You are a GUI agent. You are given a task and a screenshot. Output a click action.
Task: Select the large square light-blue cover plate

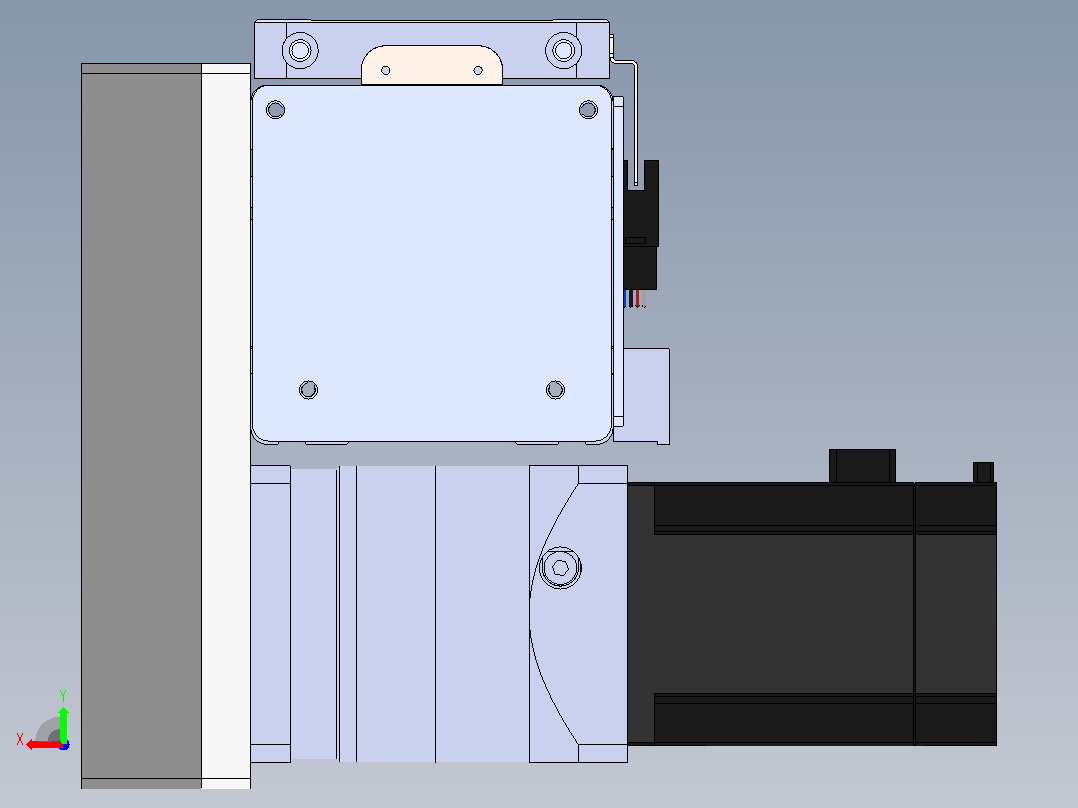click(x=432, y=264)
